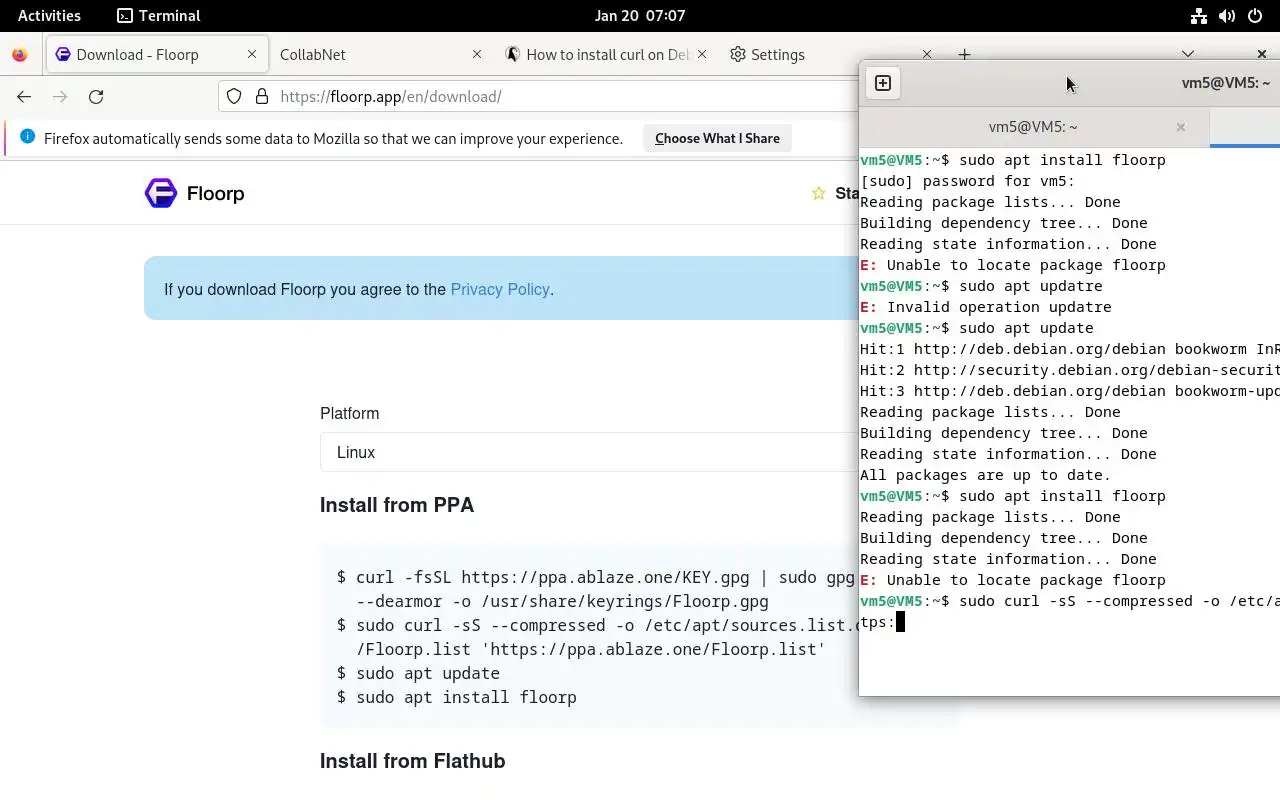
Task: Open the Activities overview
Action: point(49,15)
